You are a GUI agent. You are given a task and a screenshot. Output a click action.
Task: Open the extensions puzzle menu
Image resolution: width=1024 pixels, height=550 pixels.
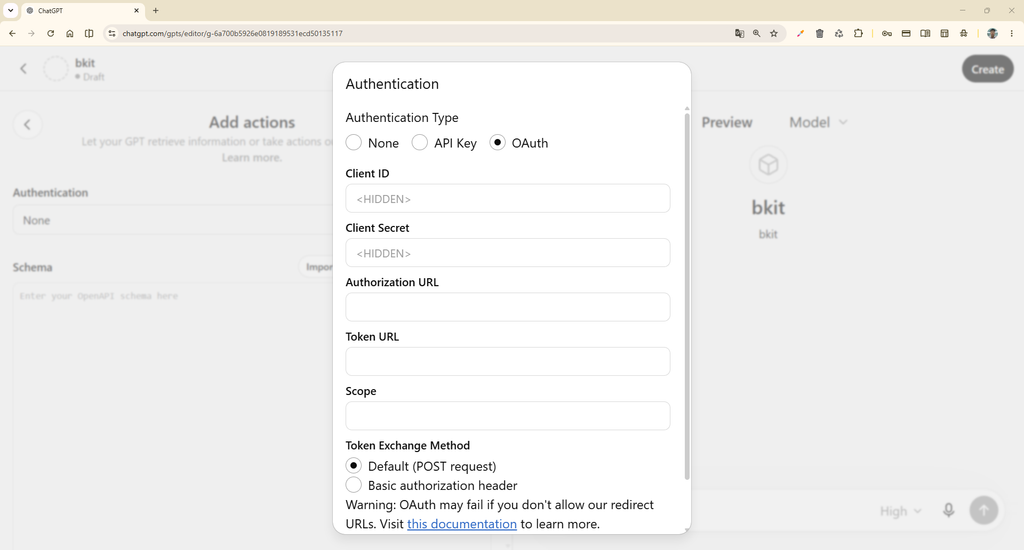(858, 33)
